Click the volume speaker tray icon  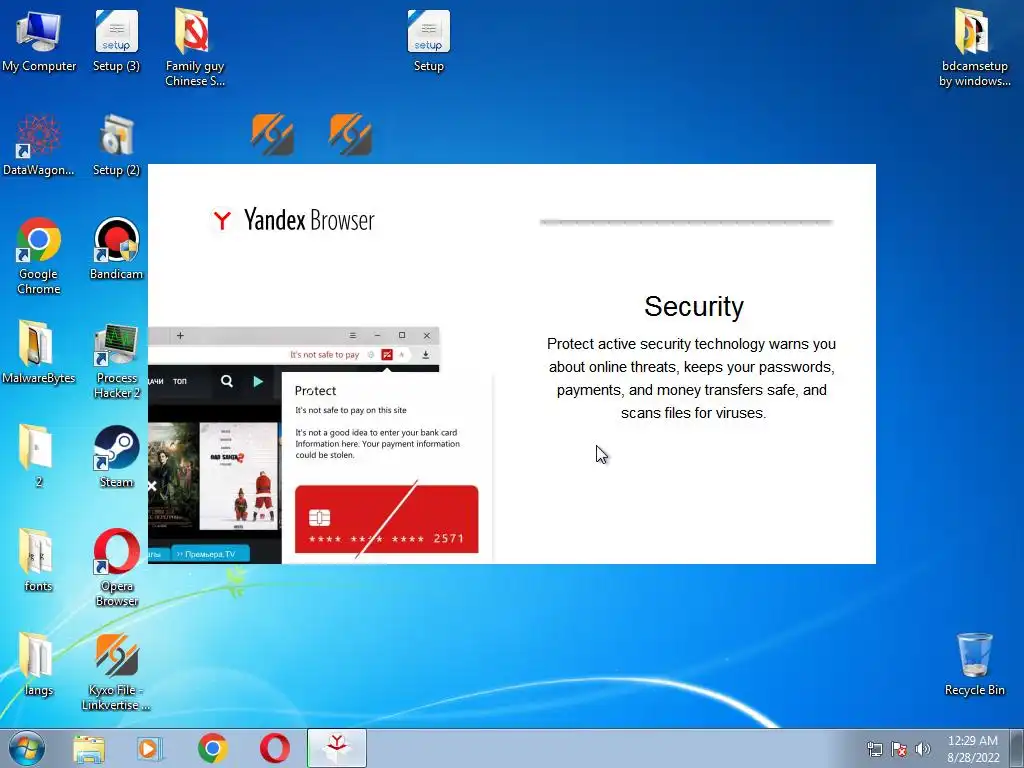923,749
